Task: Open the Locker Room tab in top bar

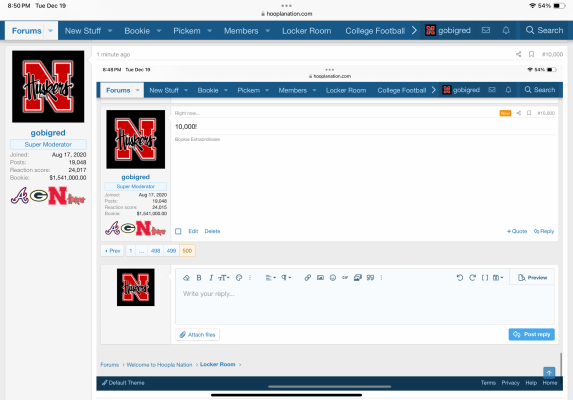Action: (306, 31)
